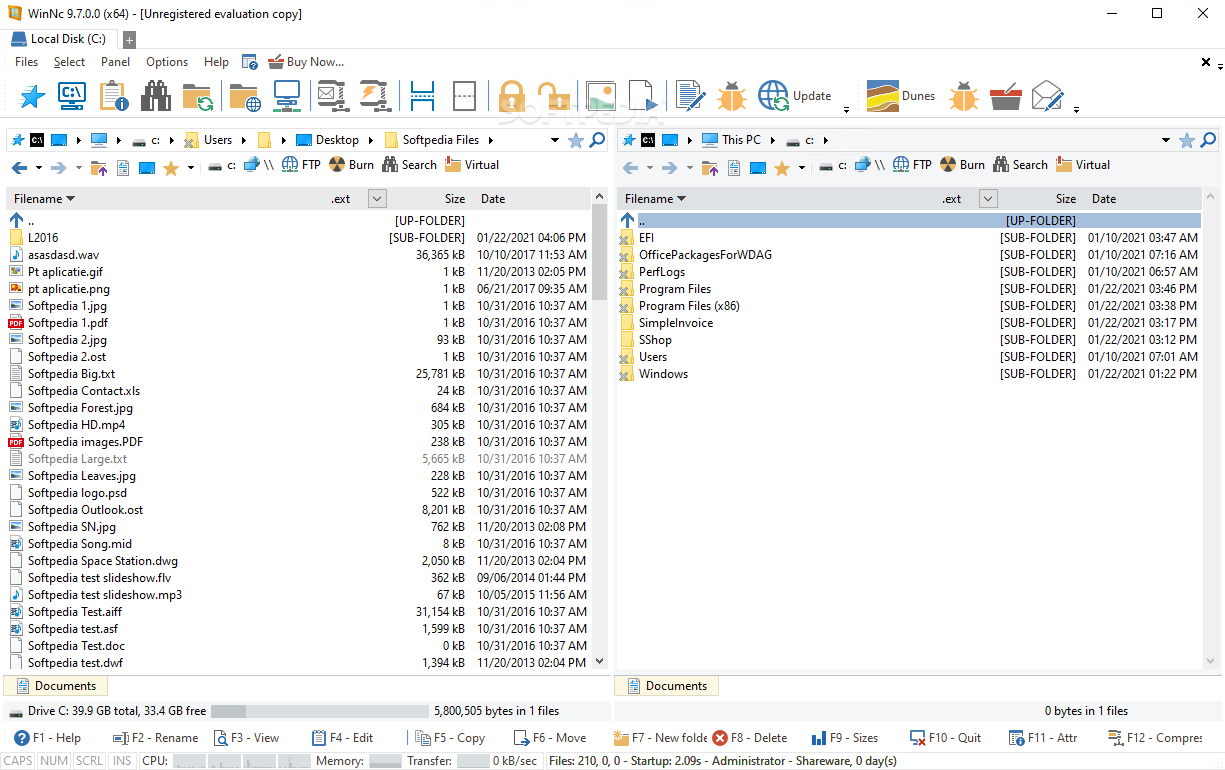This screenshot has height=770, width=1225.
Task: Open left panel back-history dropdown arrow
Action: point(39,168)
